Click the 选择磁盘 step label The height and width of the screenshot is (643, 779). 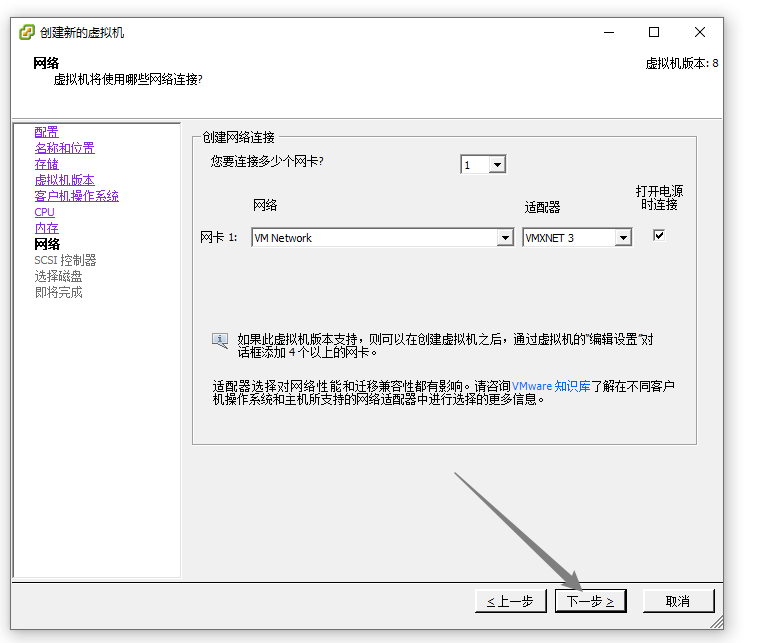click(x=58, y=276)
